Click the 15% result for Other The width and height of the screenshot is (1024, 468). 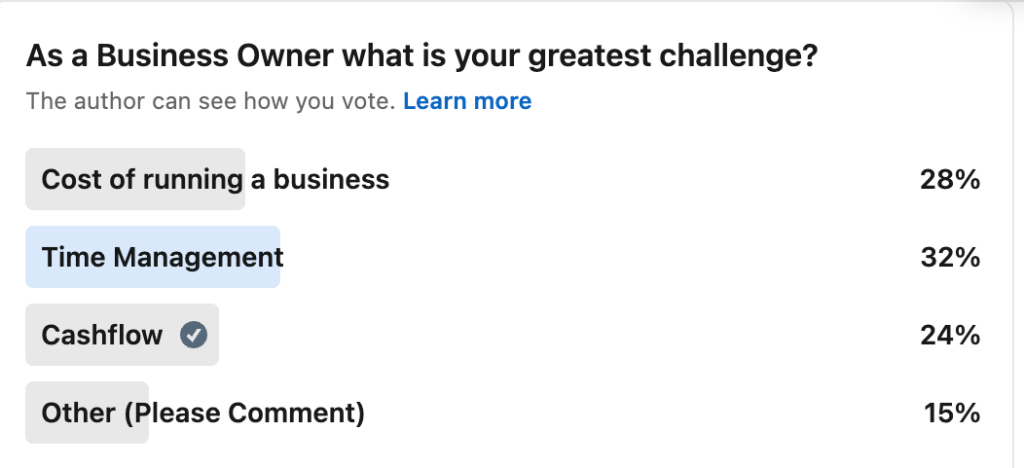(x=952, y=412)
